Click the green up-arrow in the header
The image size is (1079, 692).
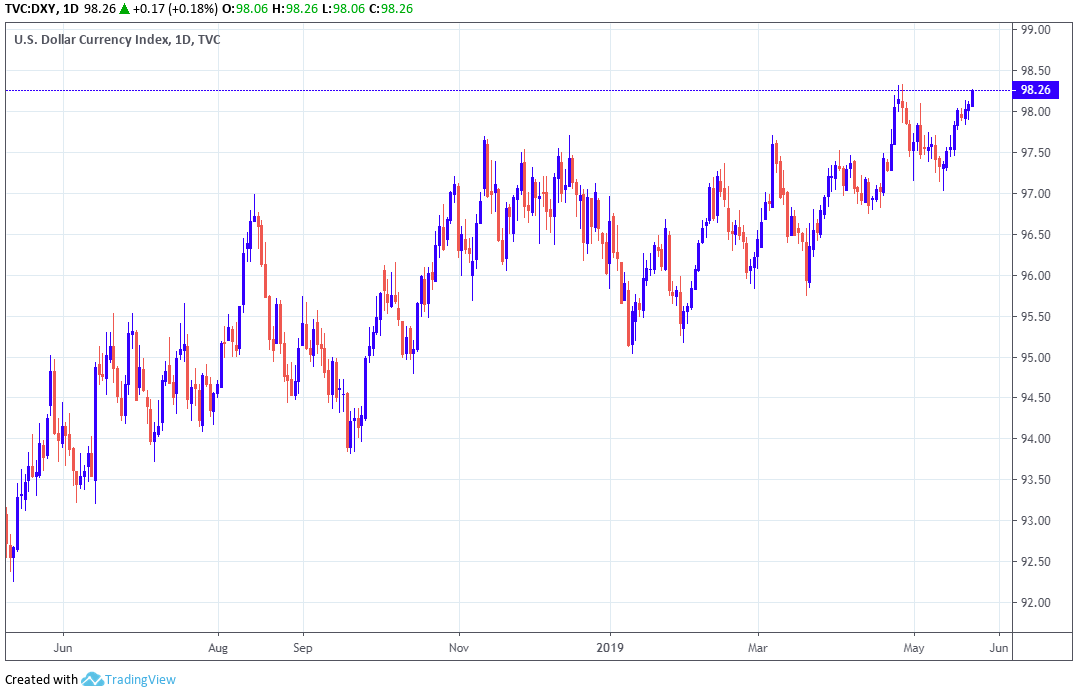124,9
